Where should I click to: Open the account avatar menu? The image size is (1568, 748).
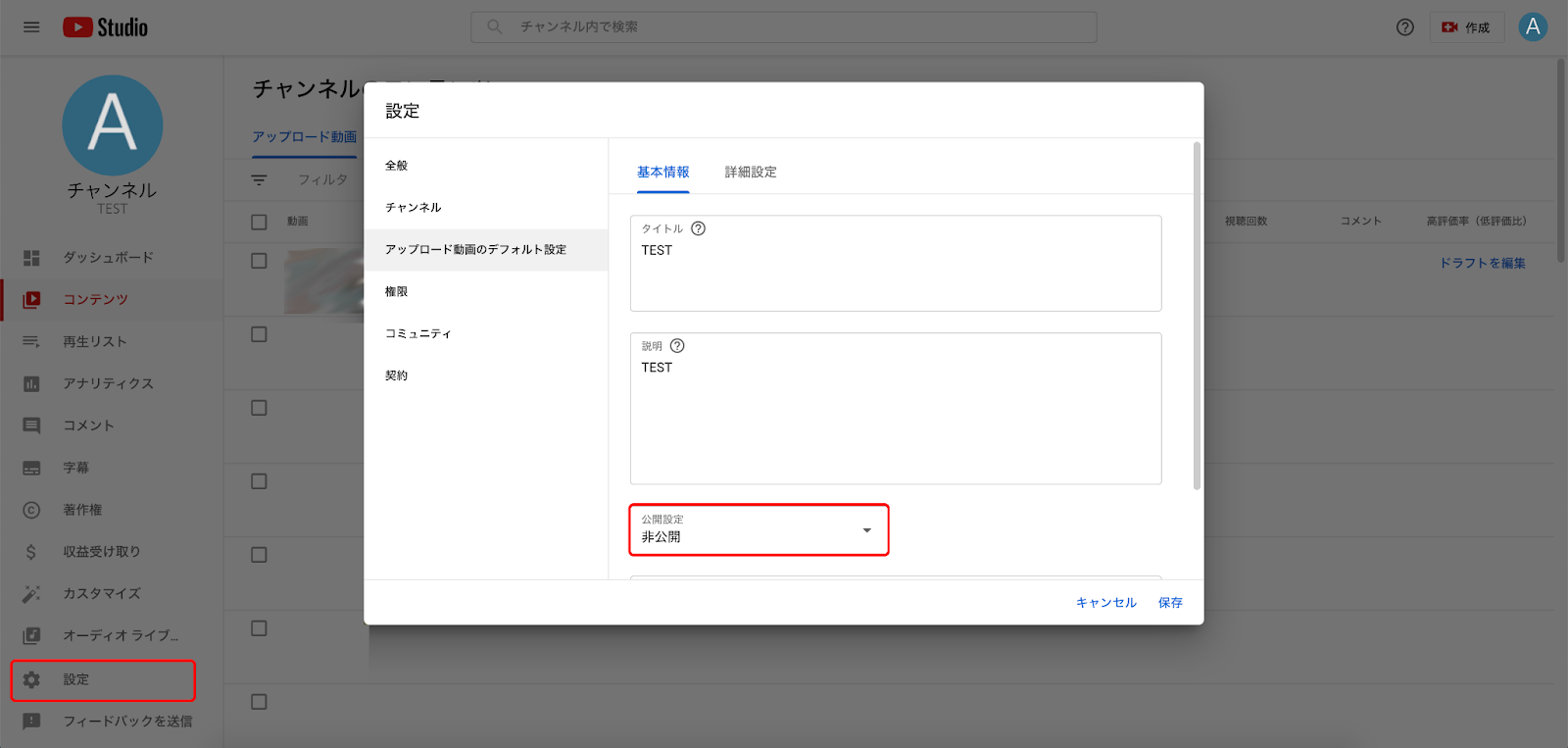pos(1533,27)
